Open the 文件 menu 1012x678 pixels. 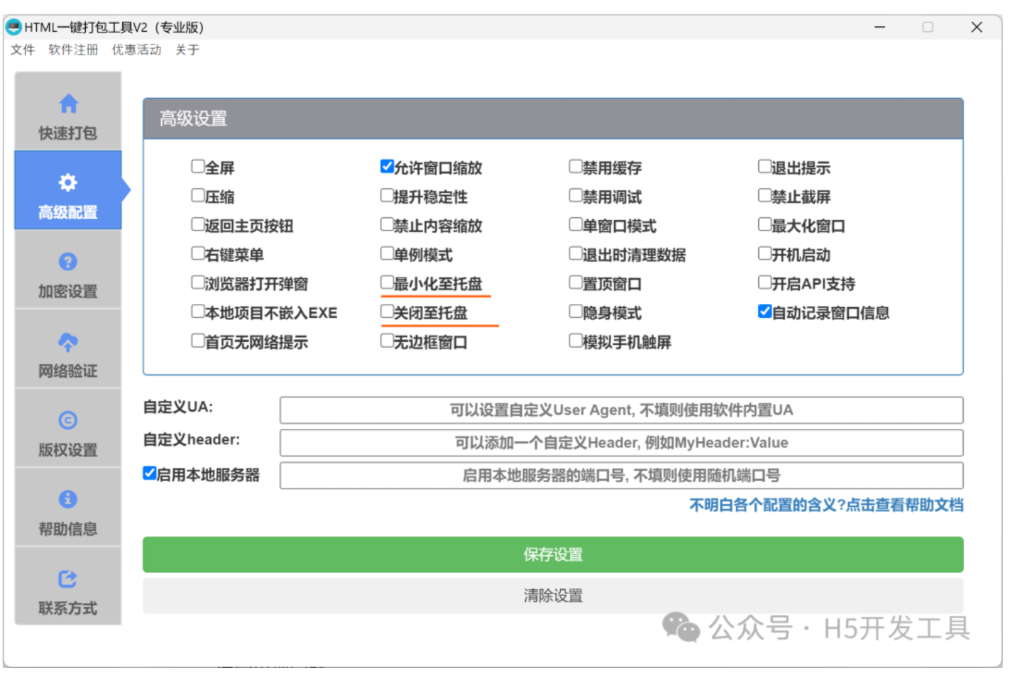(x=23, y=50)
